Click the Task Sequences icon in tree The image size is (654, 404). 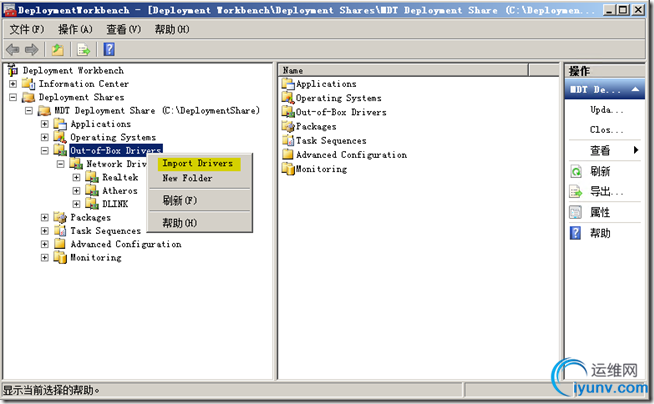pos(60,231)
